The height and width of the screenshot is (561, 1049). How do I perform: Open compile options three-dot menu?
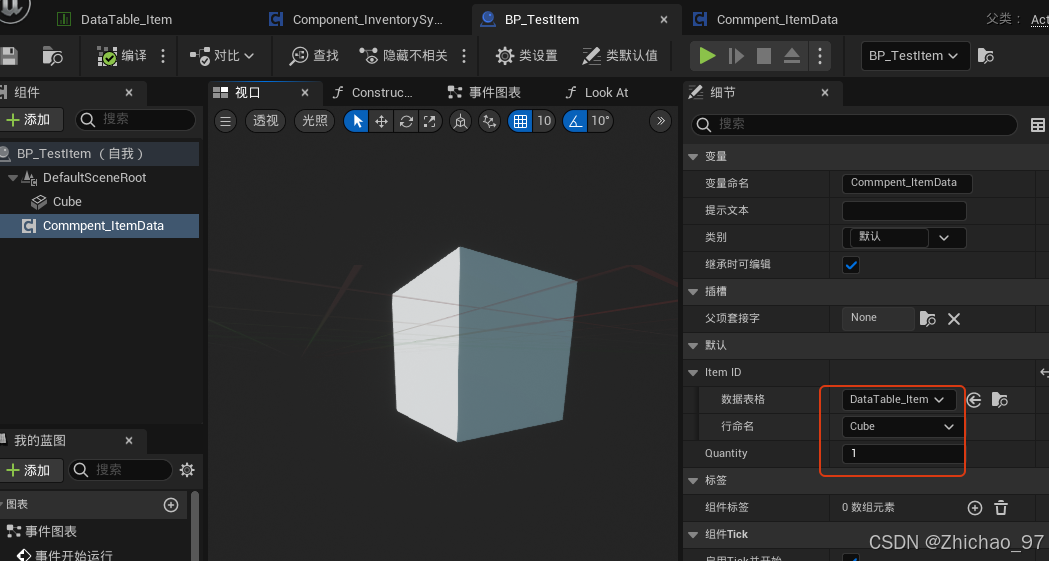(x=163, y=55)
